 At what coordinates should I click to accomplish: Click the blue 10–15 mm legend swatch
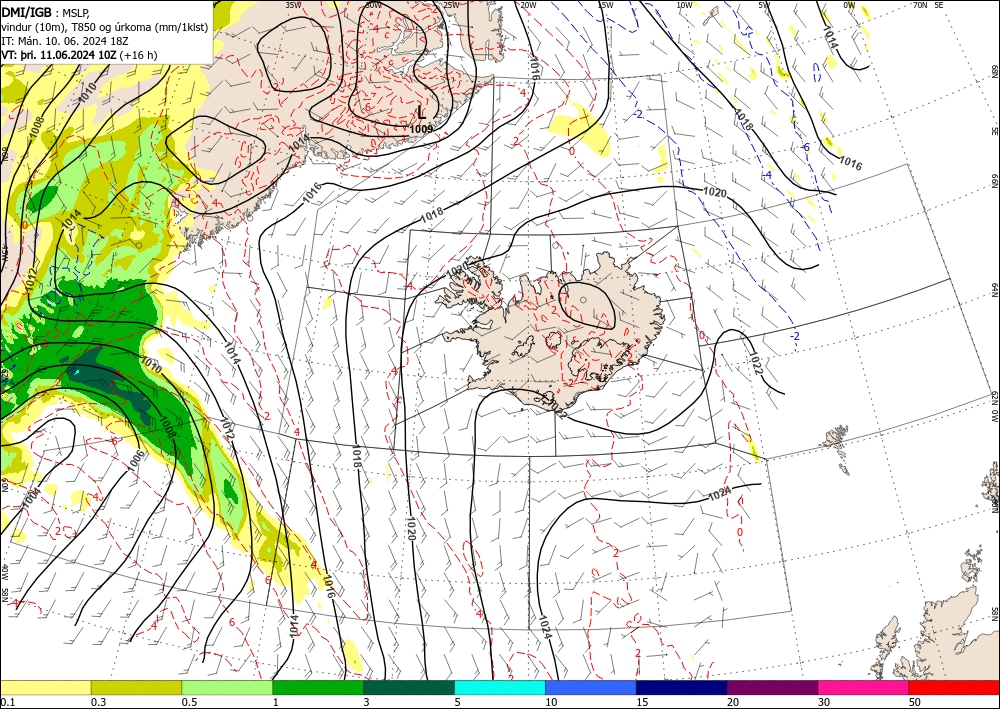pos(591,687)
